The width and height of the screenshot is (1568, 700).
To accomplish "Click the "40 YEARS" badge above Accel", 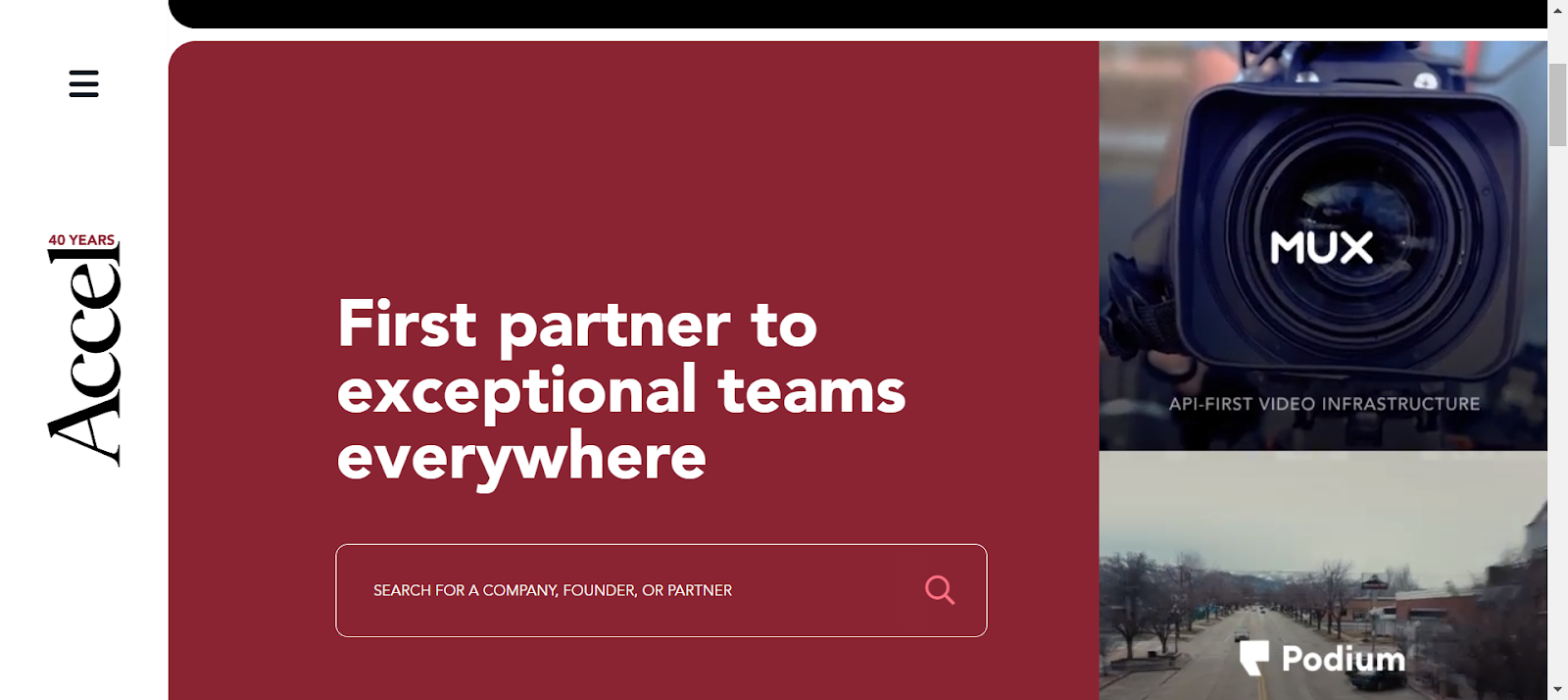I will (82, 240).
